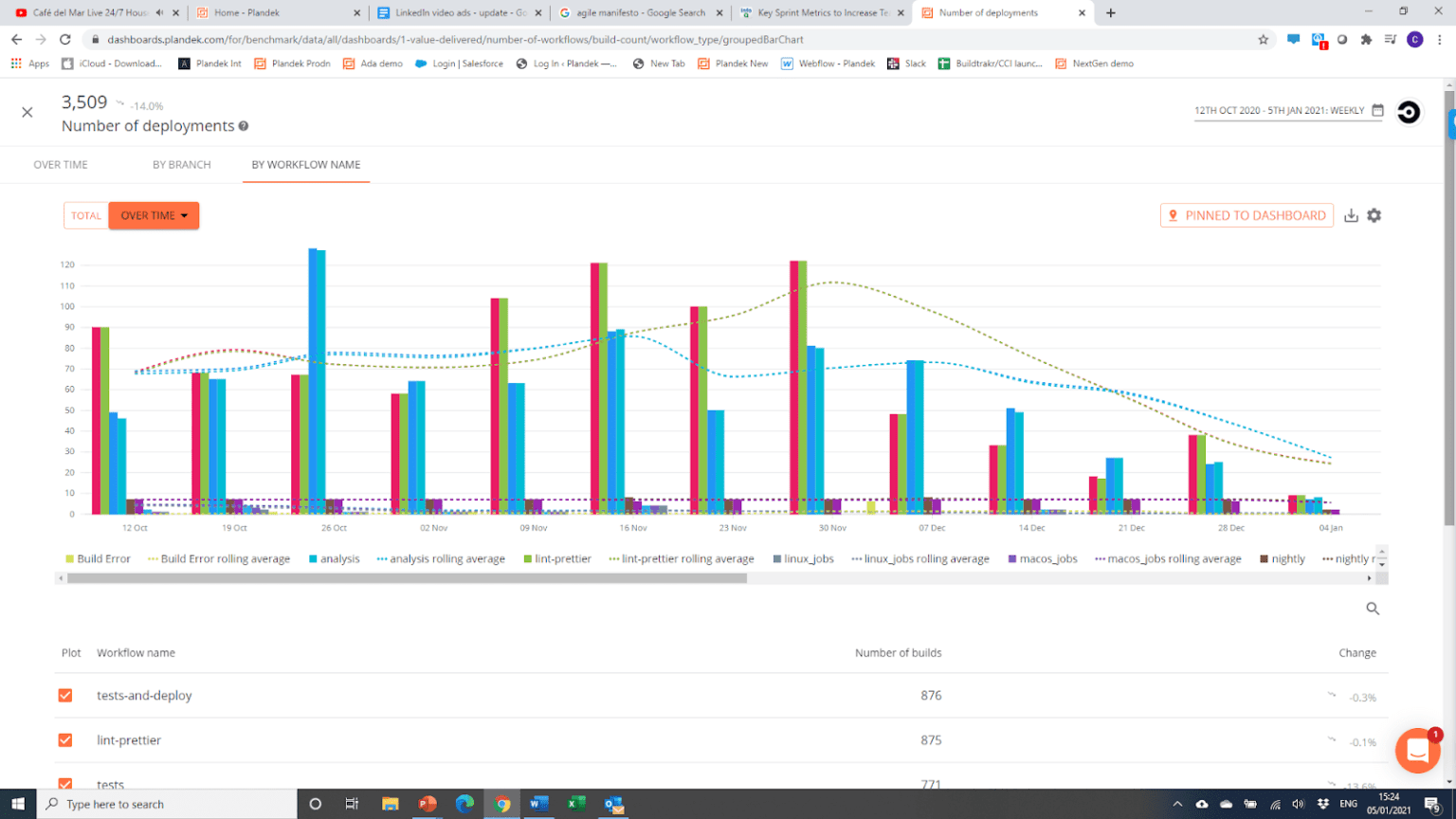Click the magnifier search icon below the chart
Image resolution: width=1456 pixels, height=819 pixels.
point(1373,609)
